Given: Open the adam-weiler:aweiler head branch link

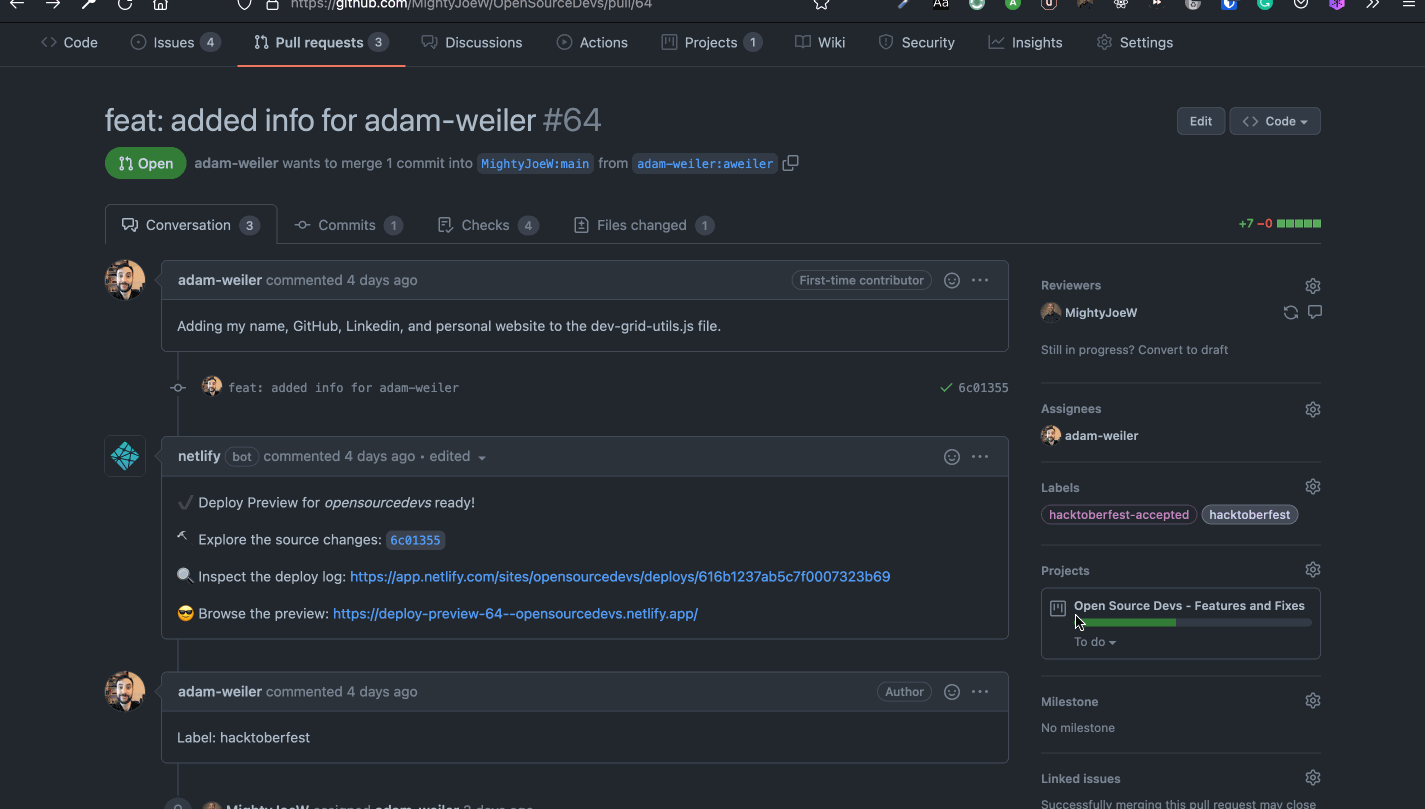Looking at the screenshot, I should pyautogui.click(x=705, y=164).
